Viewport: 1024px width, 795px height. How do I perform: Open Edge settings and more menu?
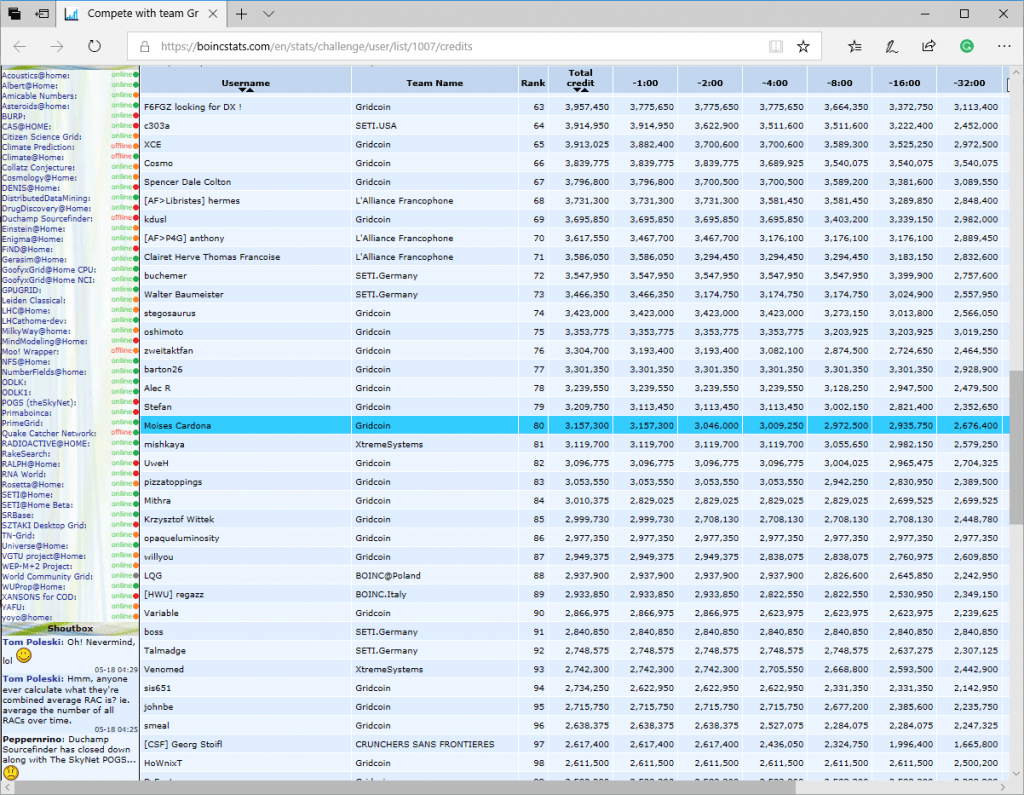point(1004,46)
